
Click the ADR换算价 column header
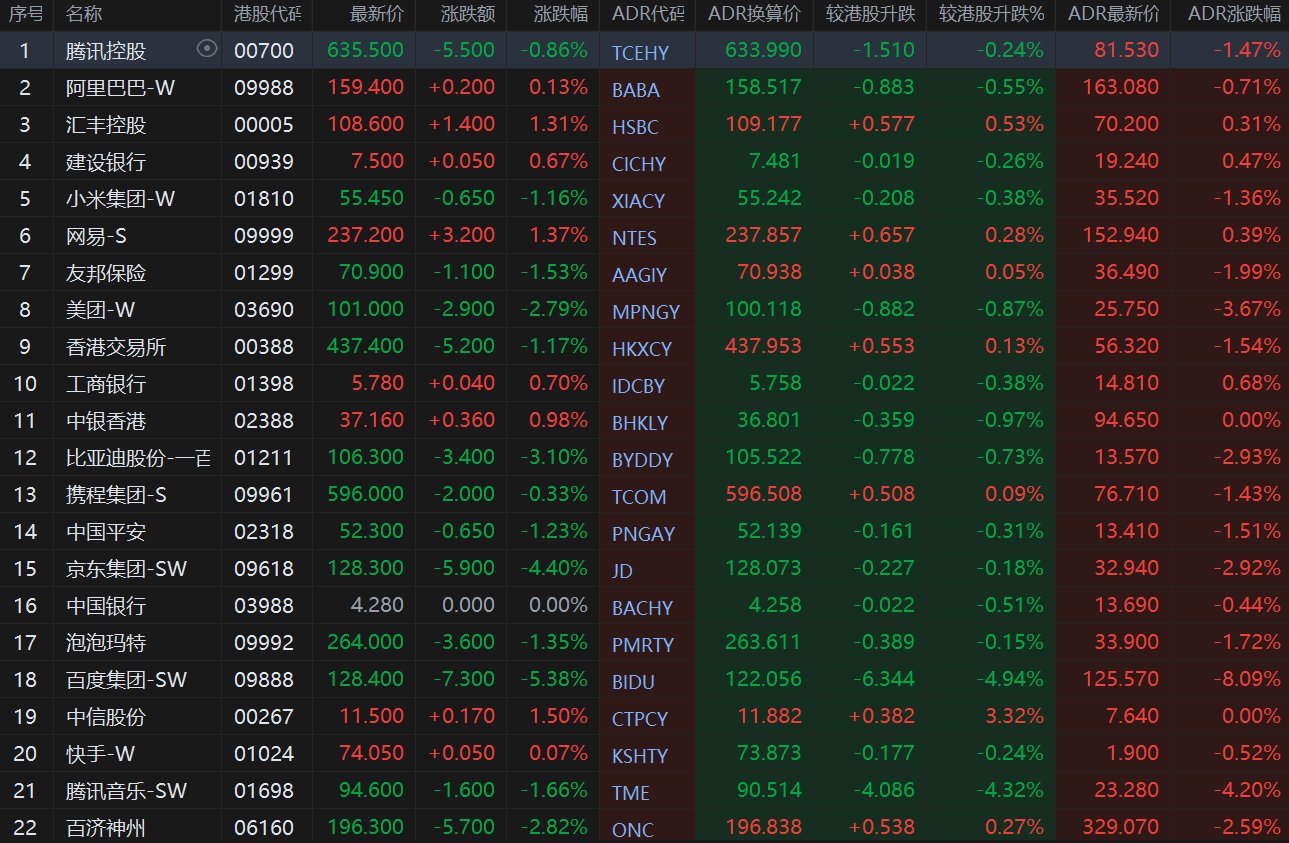coord(754,14)
